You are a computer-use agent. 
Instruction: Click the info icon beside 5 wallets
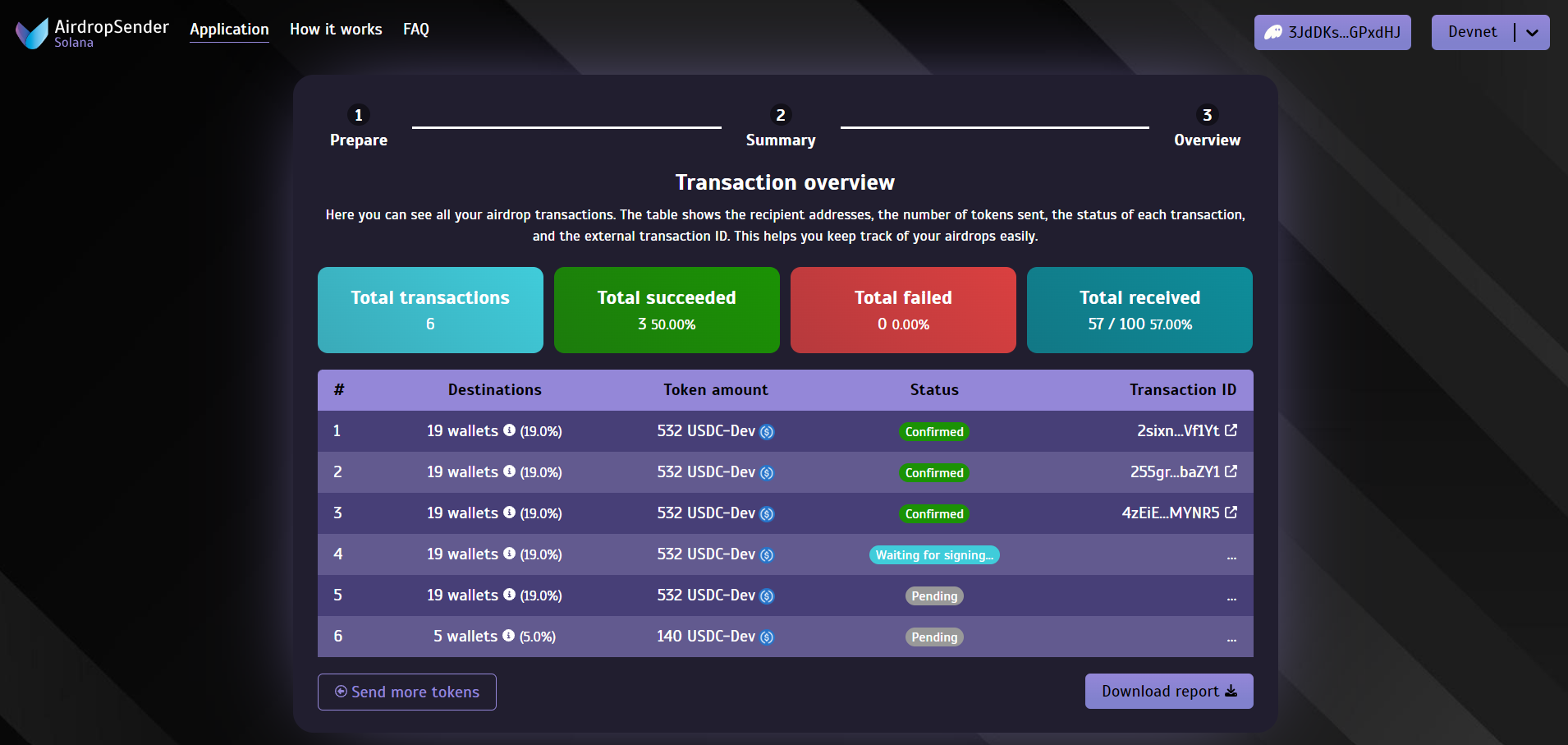click(x=508, y=636)
